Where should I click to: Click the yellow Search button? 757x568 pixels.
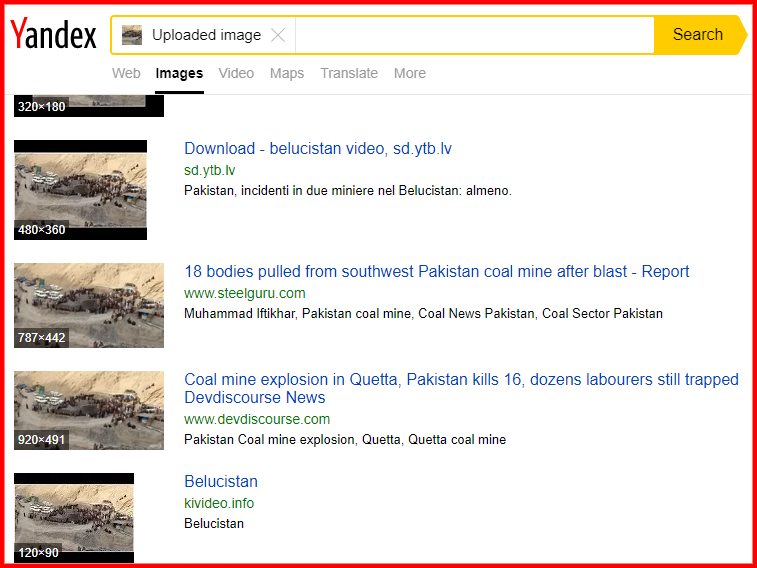pos(699,35)
